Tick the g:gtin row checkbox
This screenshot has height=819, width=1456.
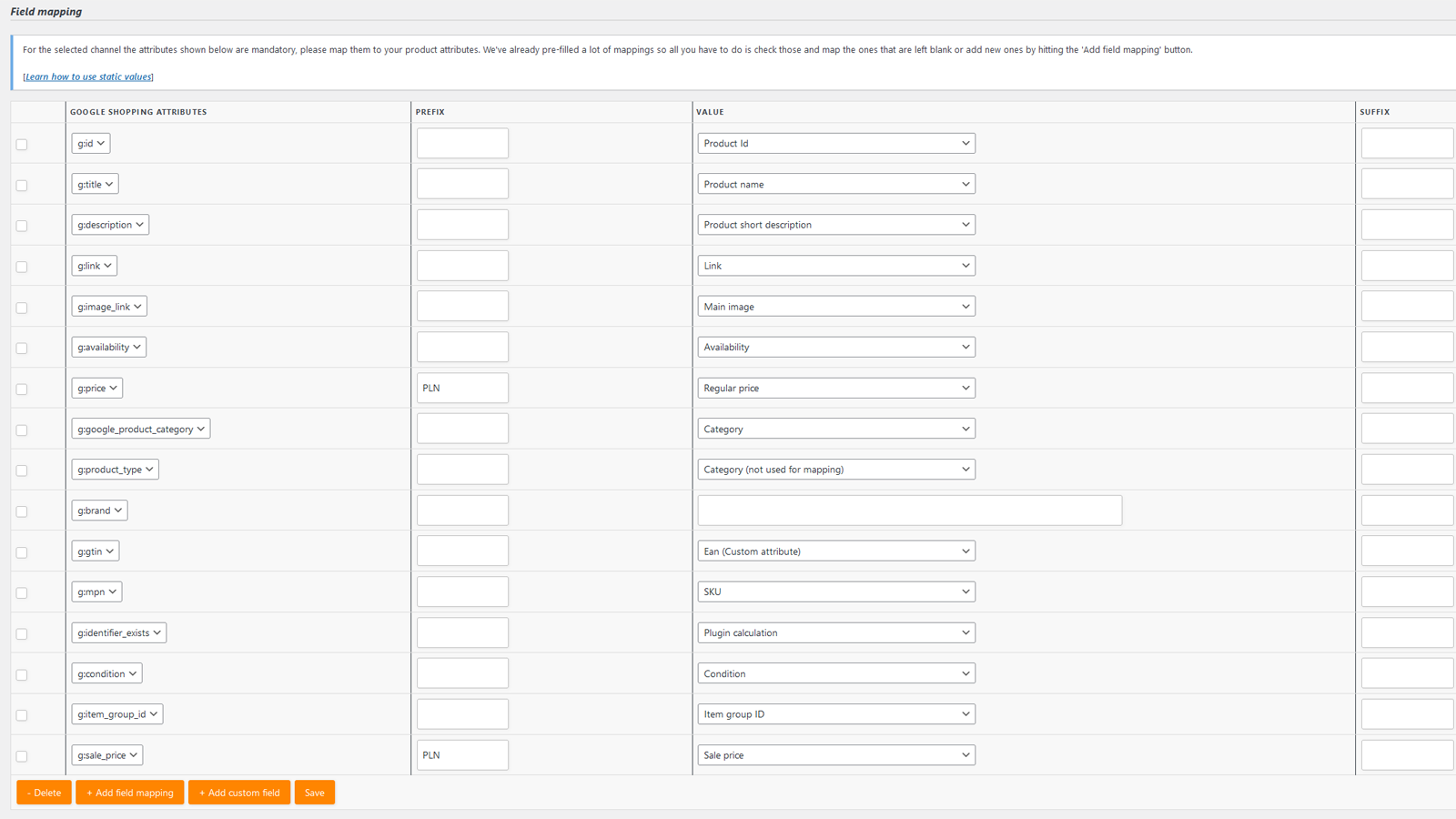[x=22, y=552]
